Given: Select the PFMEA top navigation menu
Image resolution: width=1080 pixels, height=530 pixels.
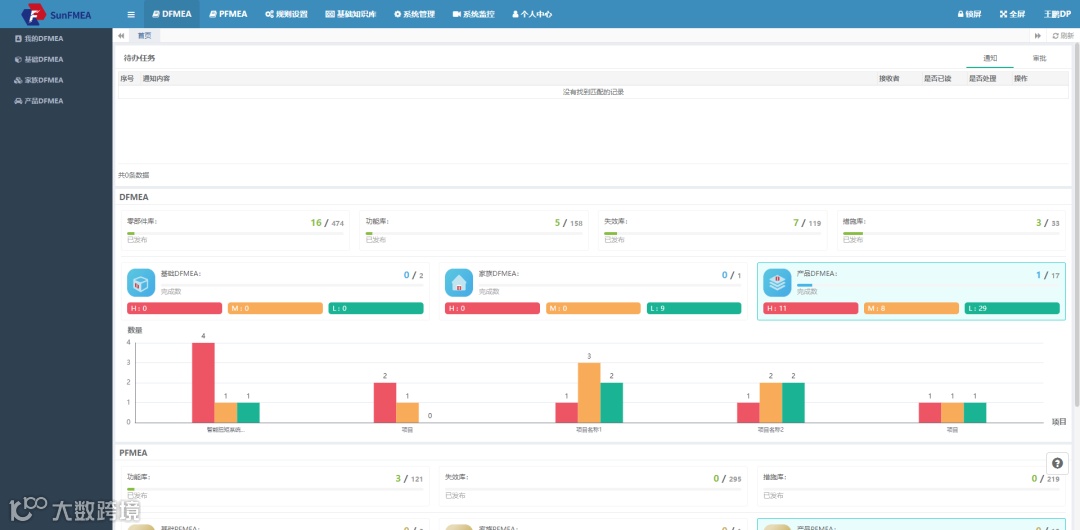Looking at the screenshot, I should tap(228, 14).
